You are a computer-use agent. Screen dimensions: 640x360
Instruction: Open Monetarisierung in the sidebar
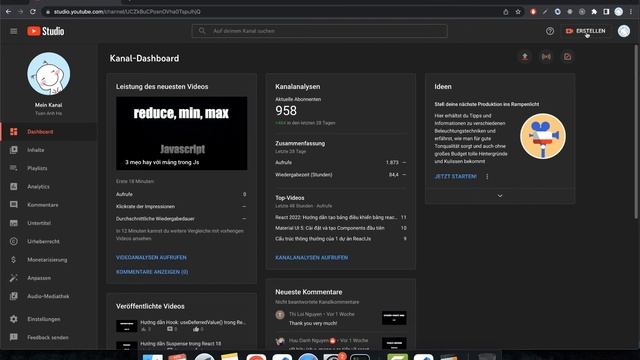(x=49, y=260)
